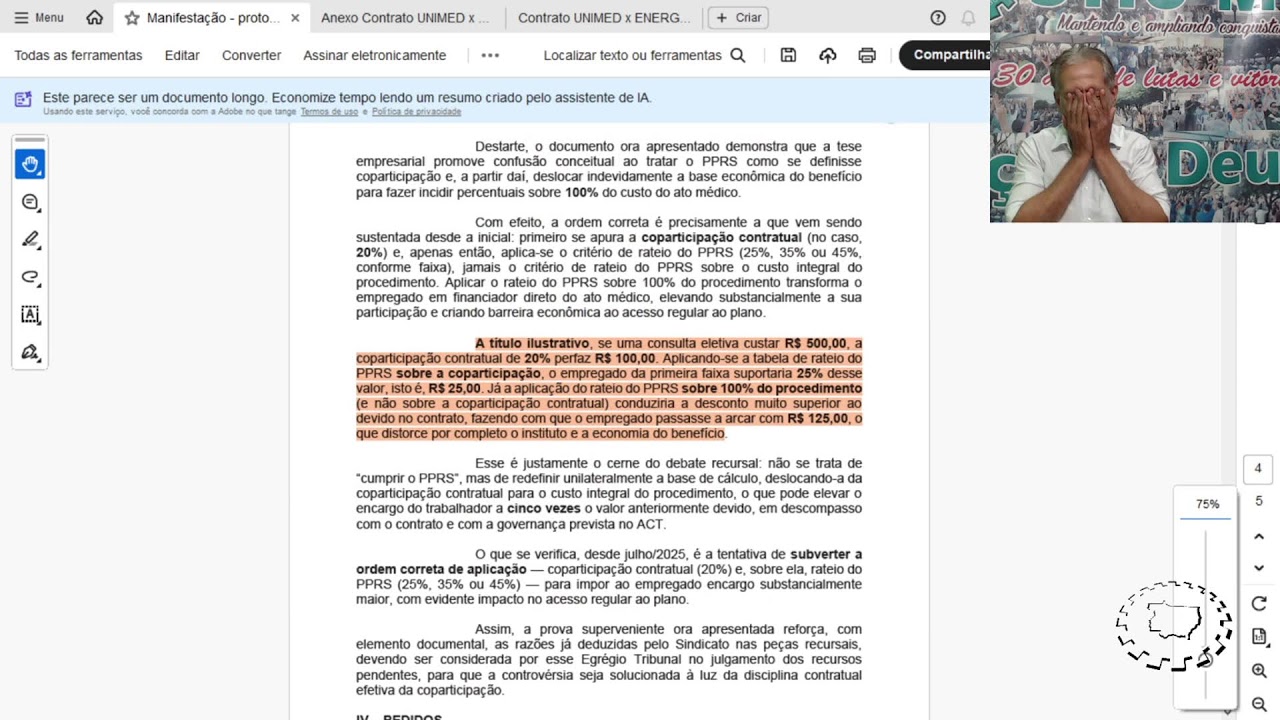Zoom in with the magnifier plus
Viewport: 1280px width, 720px height.
(1259, 671)
